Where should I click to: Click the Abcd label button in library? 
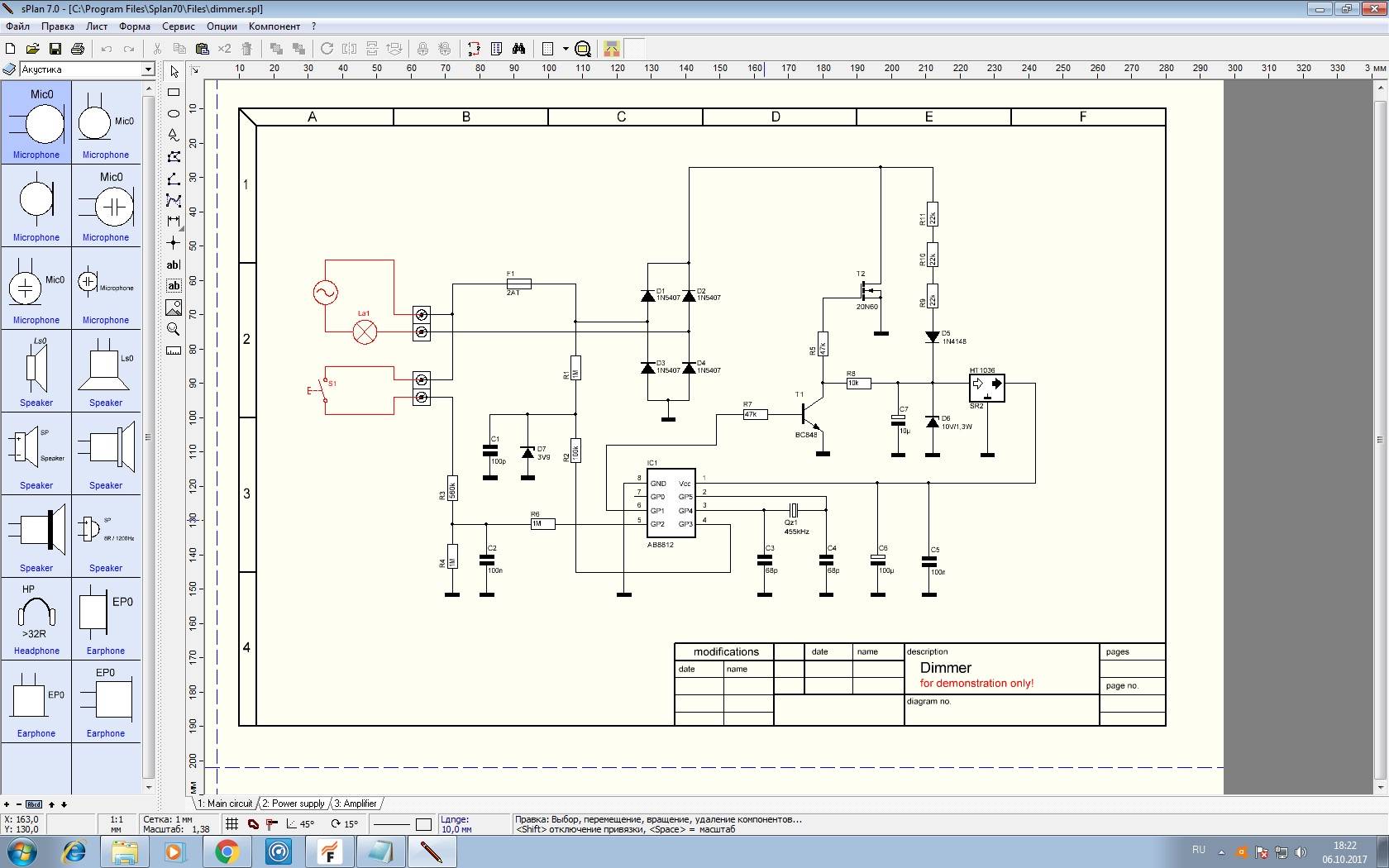point(34,804)
